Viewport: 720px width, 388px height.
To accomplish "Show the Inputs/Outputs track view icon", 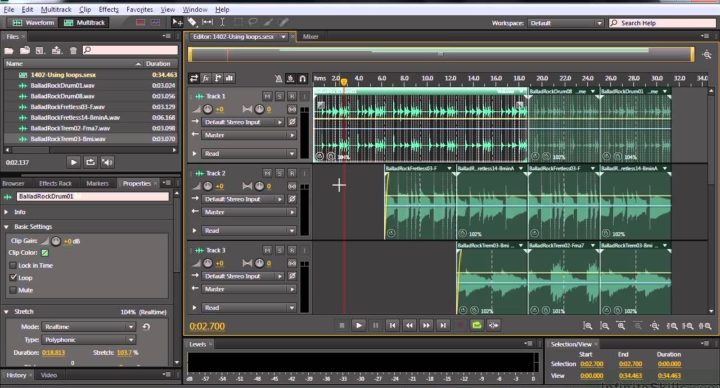I will (x=194, y=79).
